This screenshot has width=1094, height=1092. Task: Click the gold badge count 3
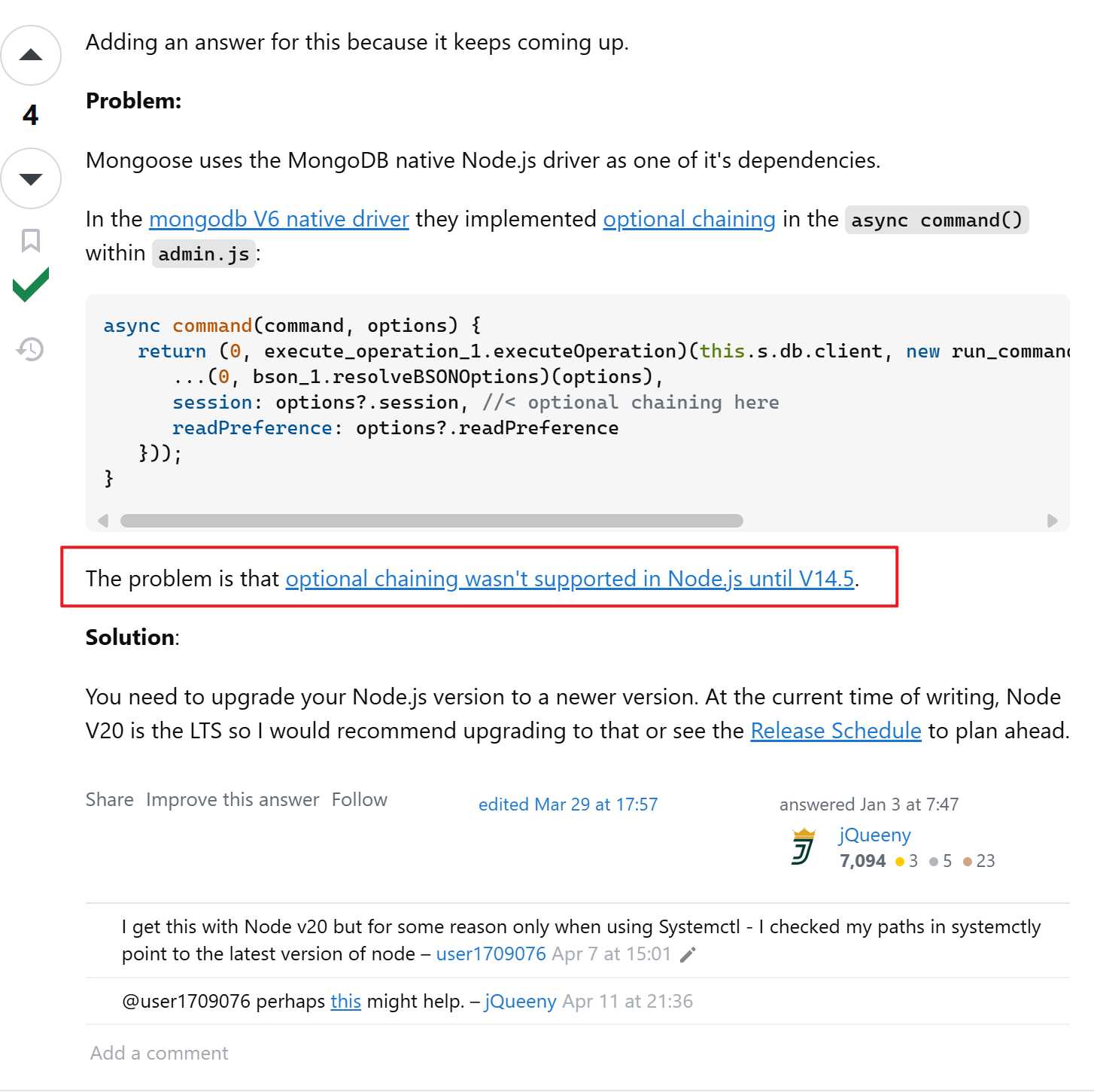tap(913, 861)
